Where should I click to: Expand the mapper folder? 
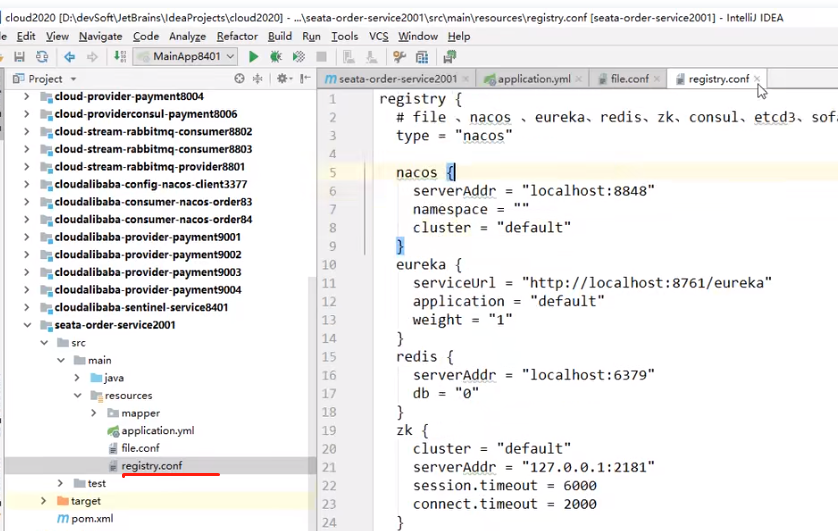tap(94, 413)
